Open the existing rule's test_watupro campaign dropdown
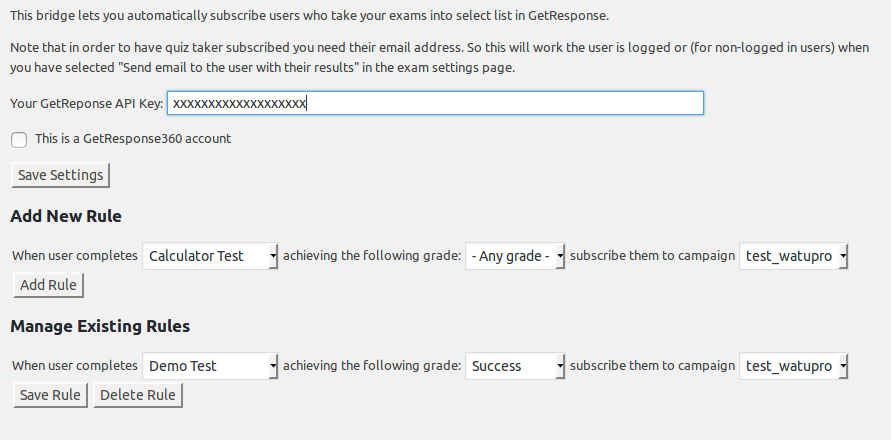Image resolution: width=891 pixels, height=440 pixels. tap(793, 366)
